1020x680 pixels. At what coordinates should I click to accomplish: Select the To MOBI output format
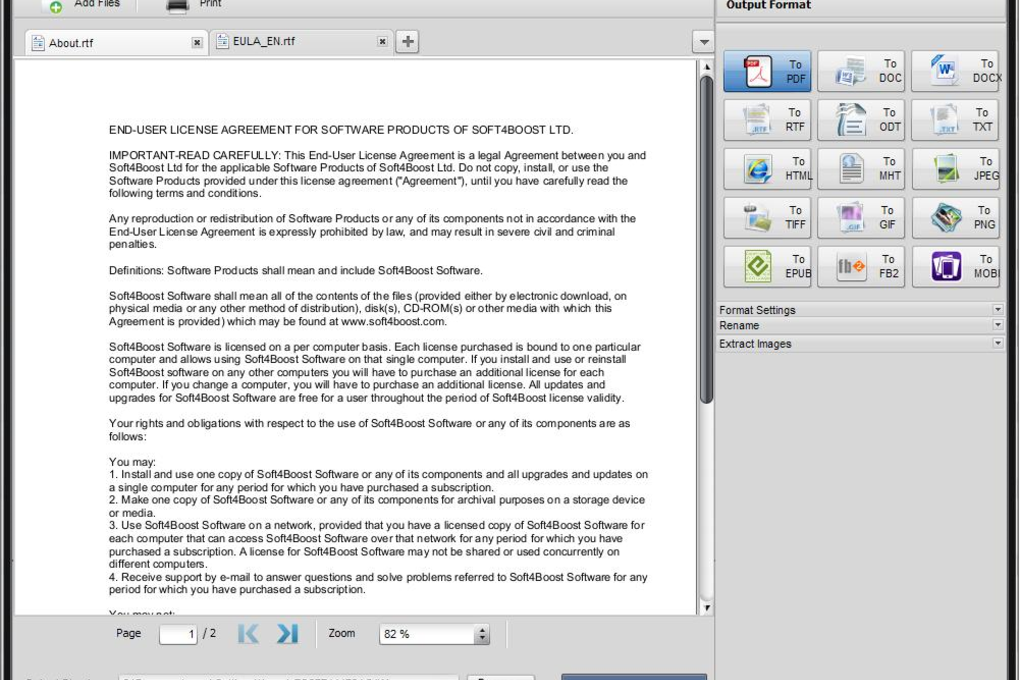click(x=955, y=266)
